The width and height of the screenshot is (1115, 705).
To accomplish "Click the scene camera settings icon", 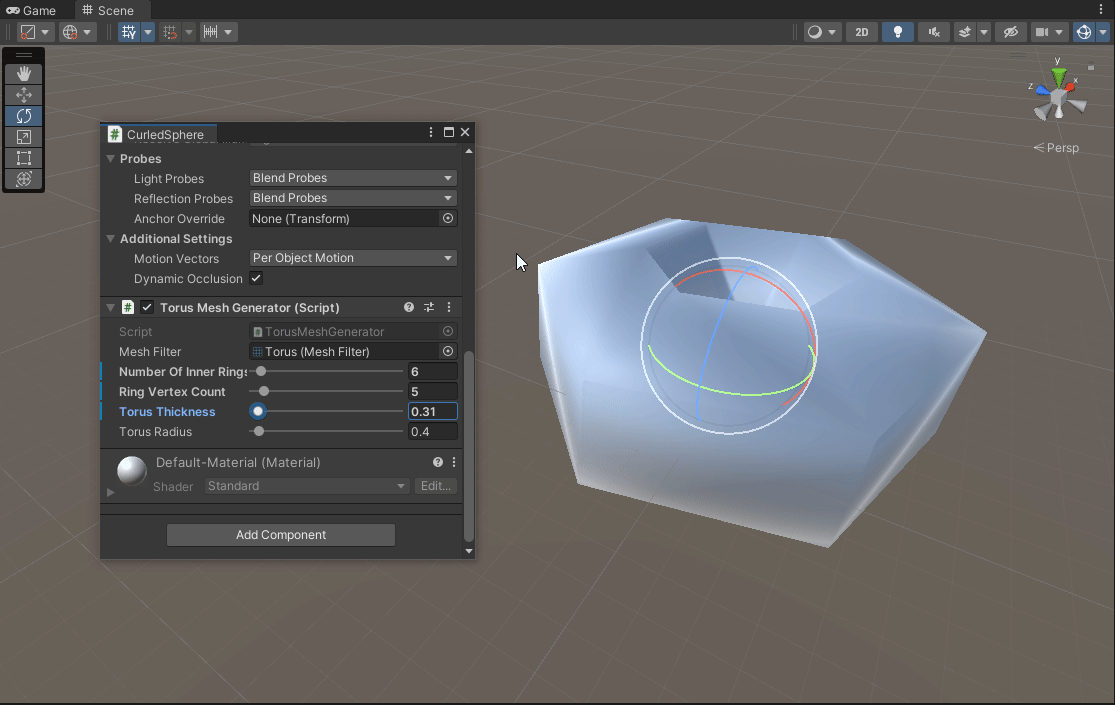I will [x=1042, y=32].
